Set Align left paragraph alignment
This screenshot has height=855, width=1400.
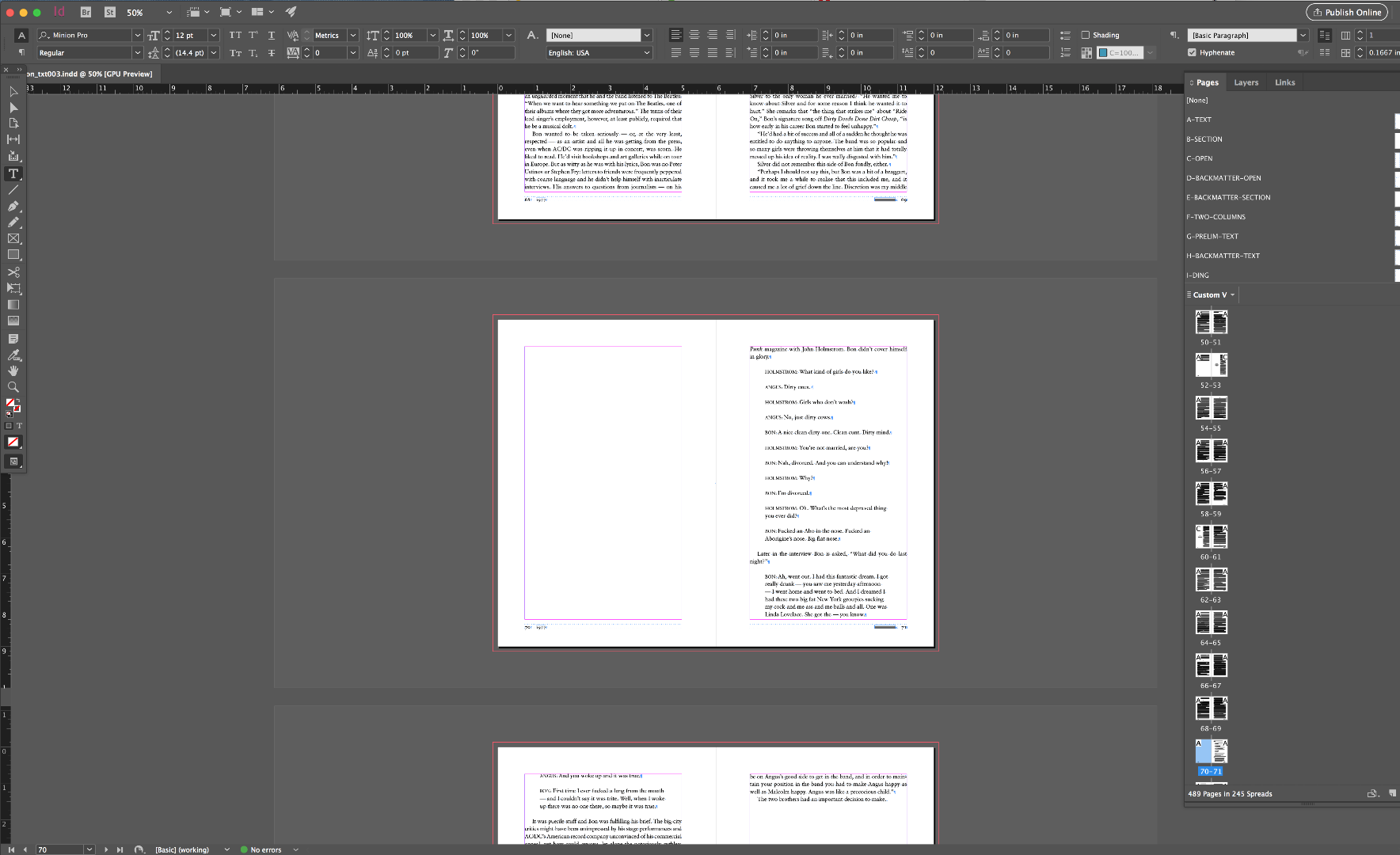[675, 35]
